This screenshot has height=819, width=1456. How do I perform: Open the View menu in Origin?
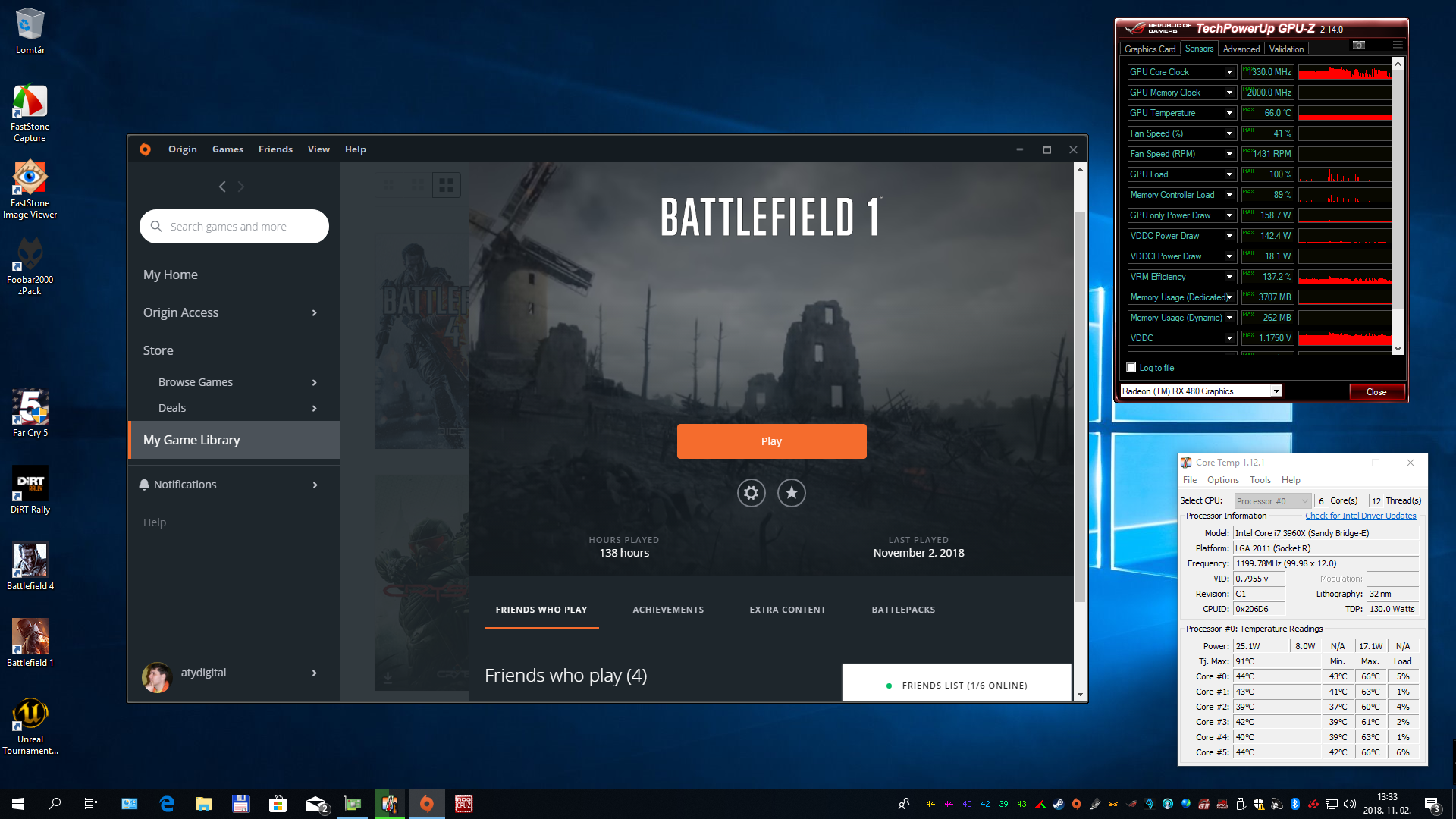pos(318,149)
